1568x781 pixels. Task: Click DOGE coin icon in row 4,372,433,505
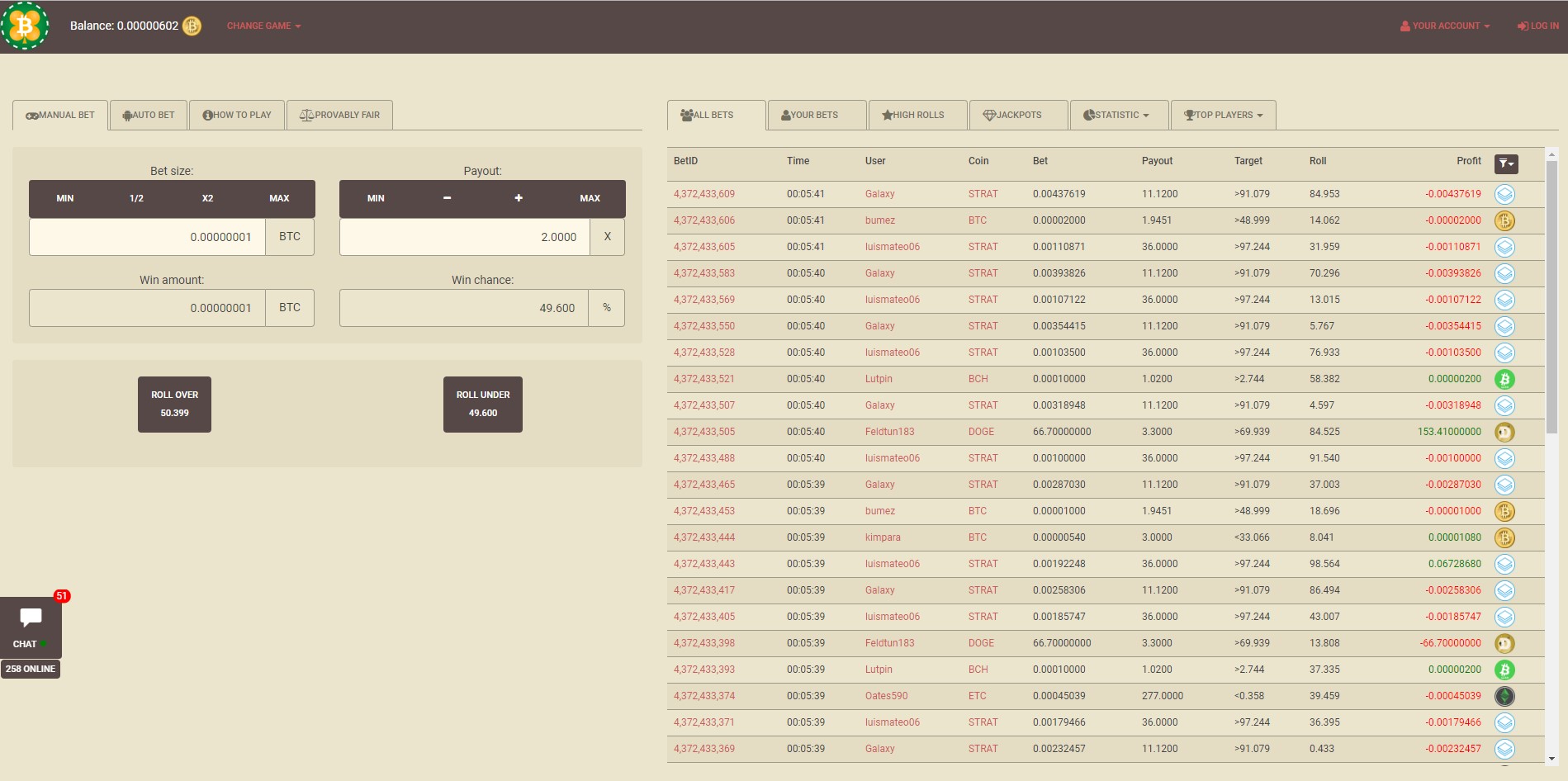click(1505, 433)
